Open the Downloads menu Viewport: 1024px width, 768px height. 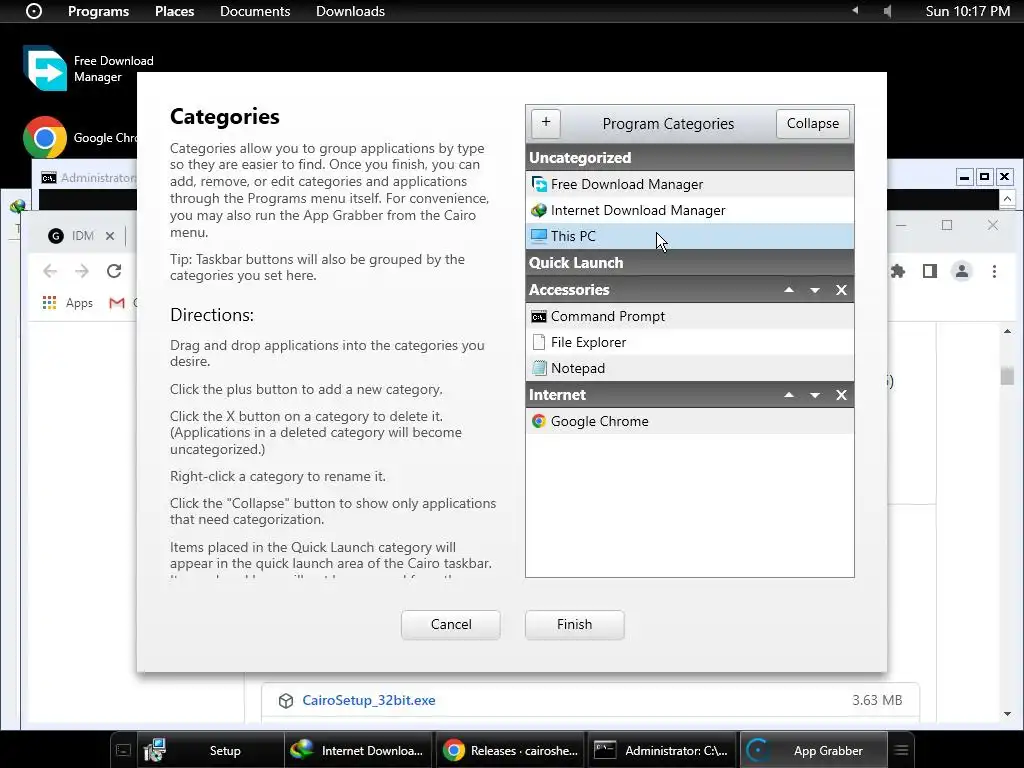point(350,11)
